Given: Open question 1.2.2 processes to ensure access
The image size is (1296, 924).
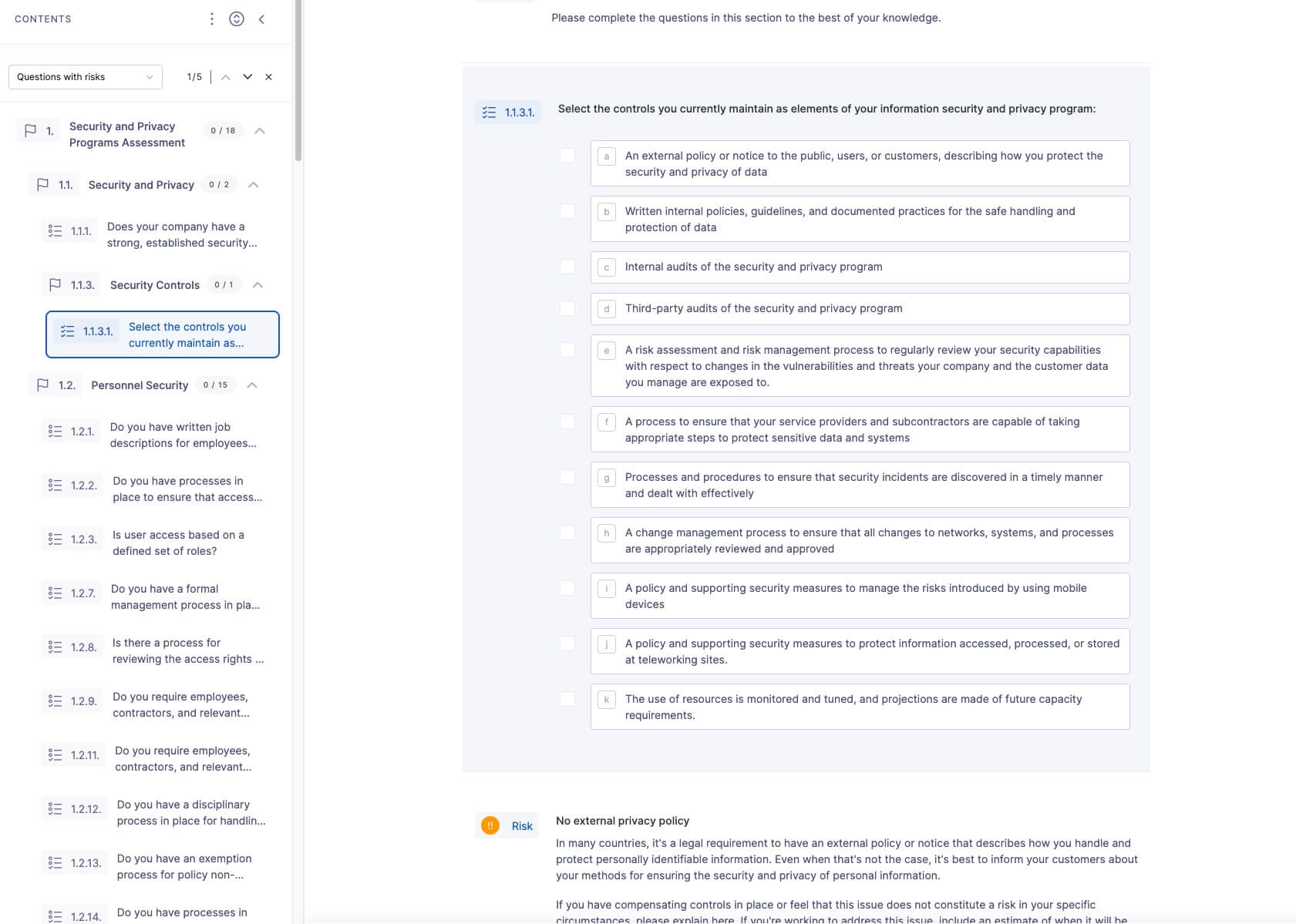Looking at the screenshot, I should point(187,489).
